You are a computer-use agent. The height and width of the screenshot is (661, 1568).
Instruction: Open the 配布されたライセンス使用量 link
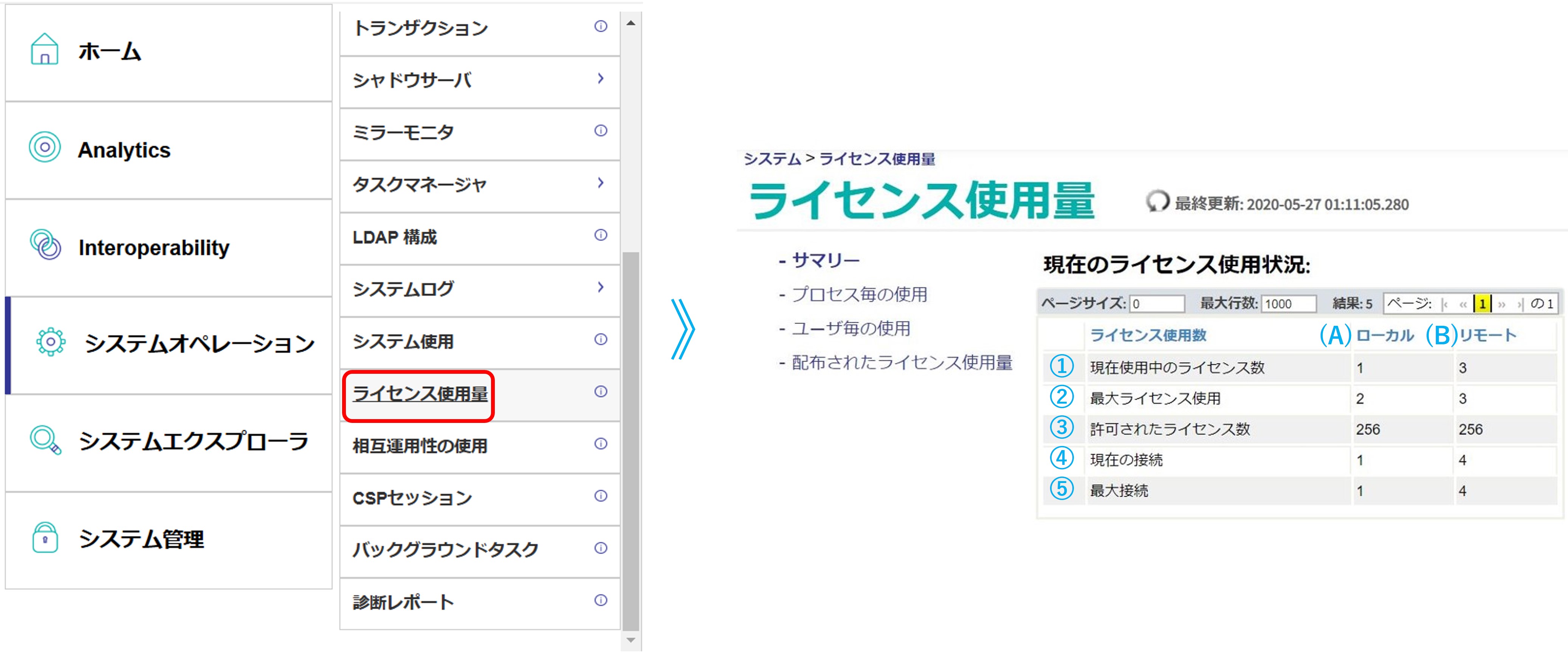coord(902,363)
